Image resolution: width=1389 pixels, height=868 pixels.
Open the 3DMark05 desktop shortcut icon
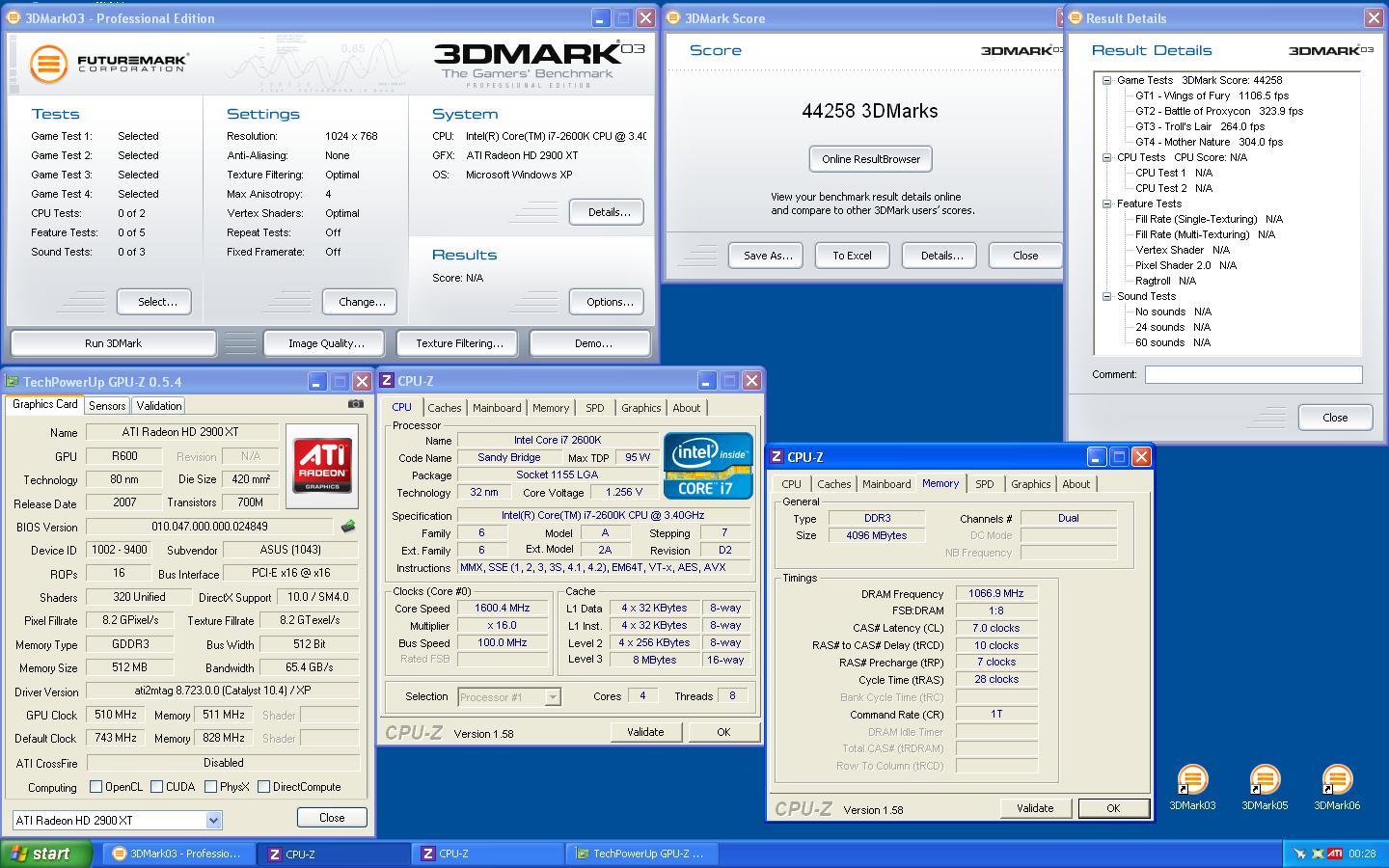[1265, 779]
